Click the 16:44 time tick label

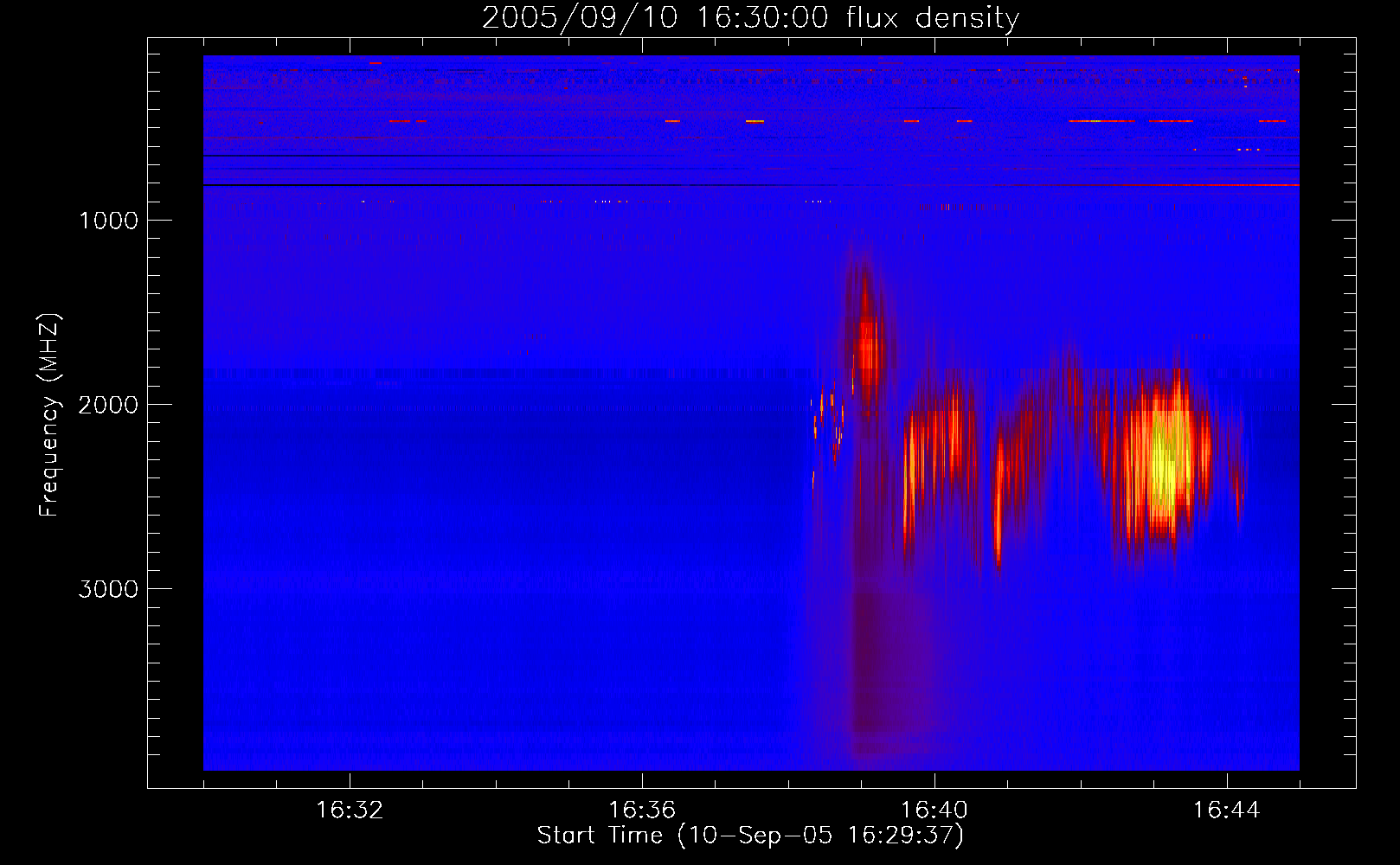tap(1227, 811)
